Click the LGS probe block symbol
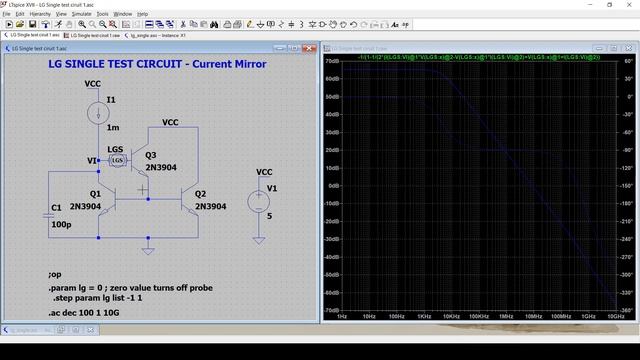 [x=118, y=160]
